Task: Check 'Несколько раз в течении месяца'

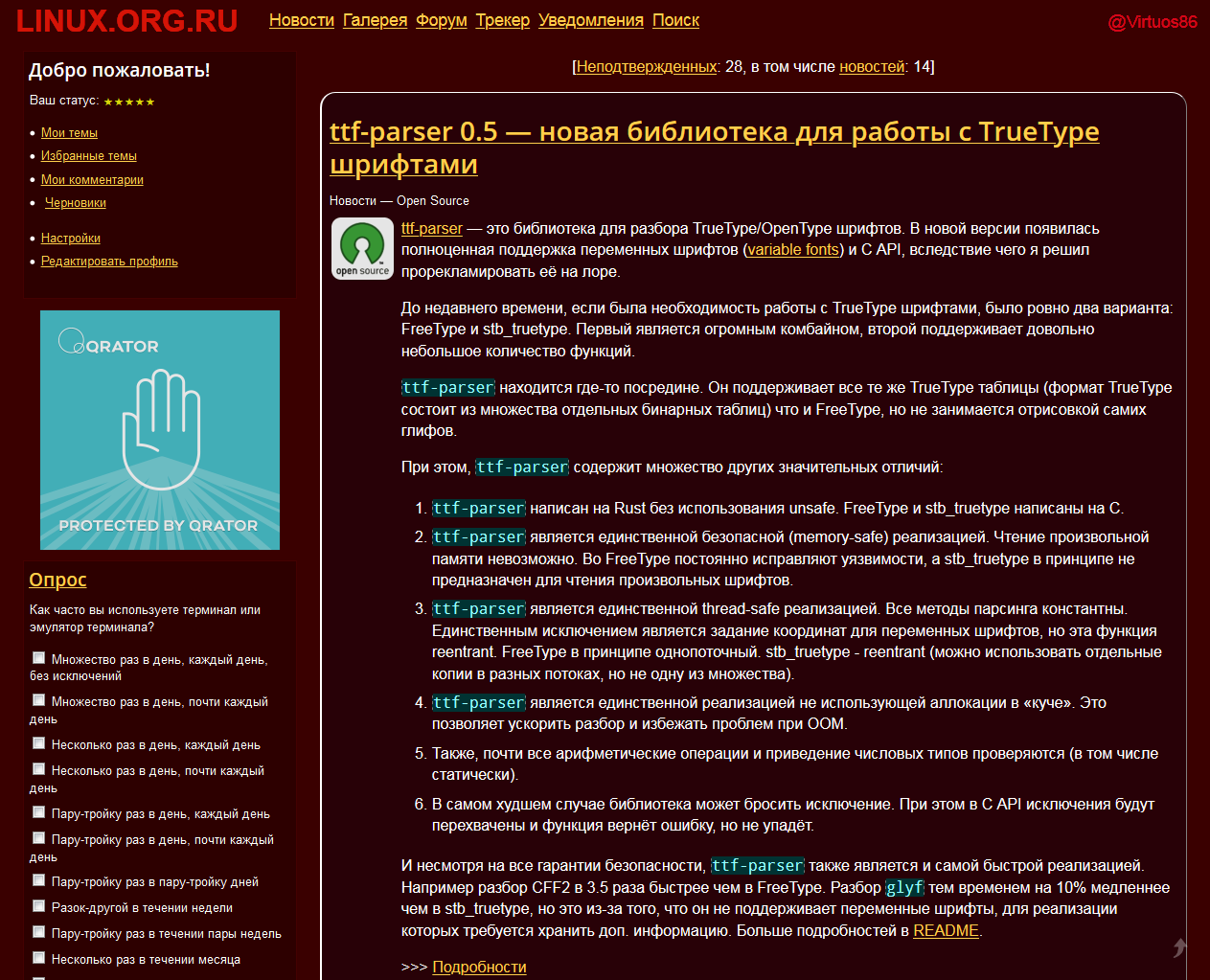Action: tap(39, 958)
